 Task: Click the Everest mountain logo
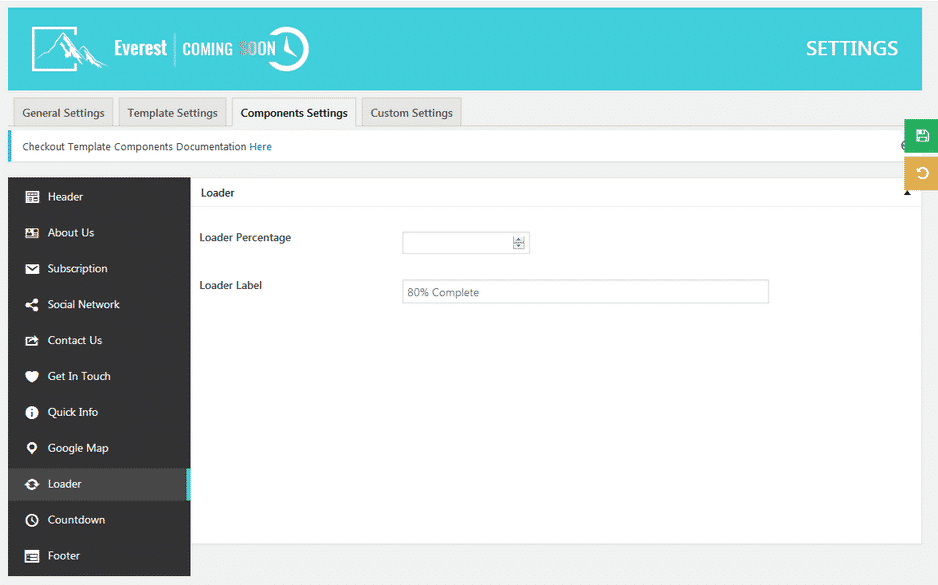pos(69,49)
